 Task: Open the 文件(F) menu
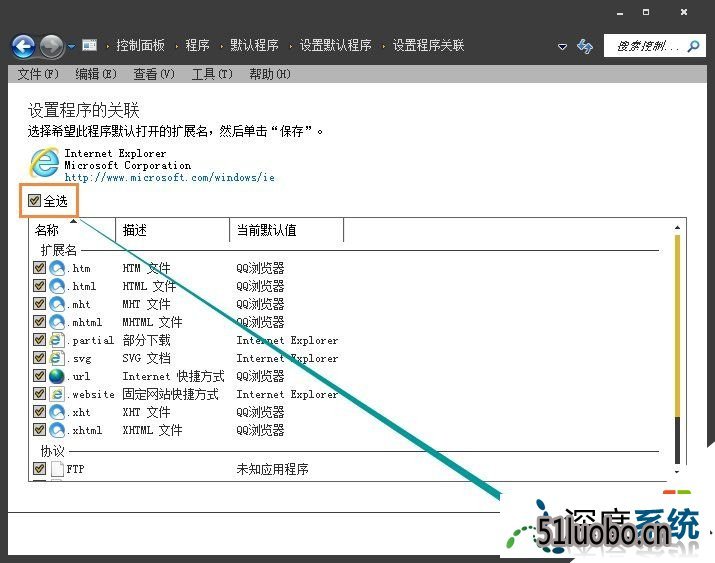[38, 74]
